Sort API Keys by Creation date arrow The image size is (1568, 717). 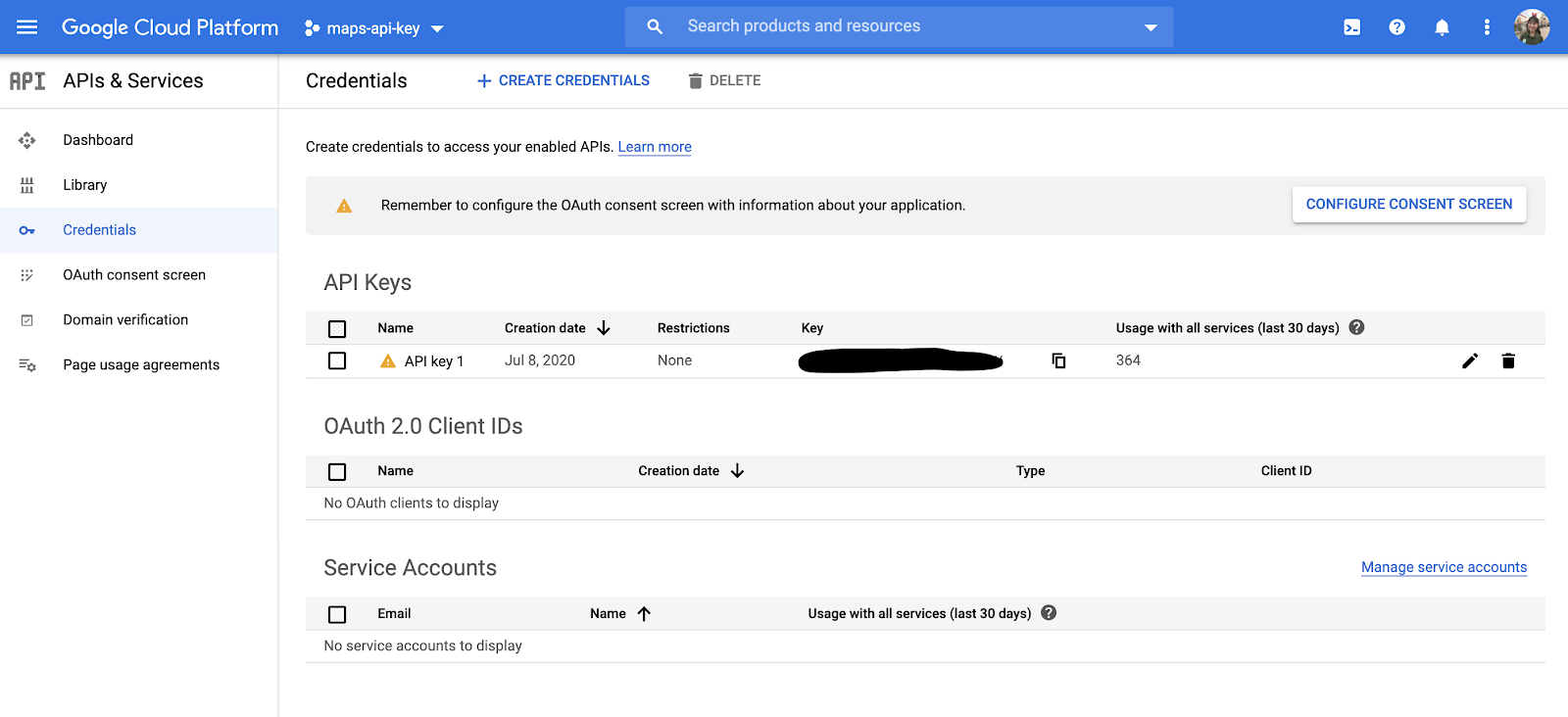coord(604,328)
